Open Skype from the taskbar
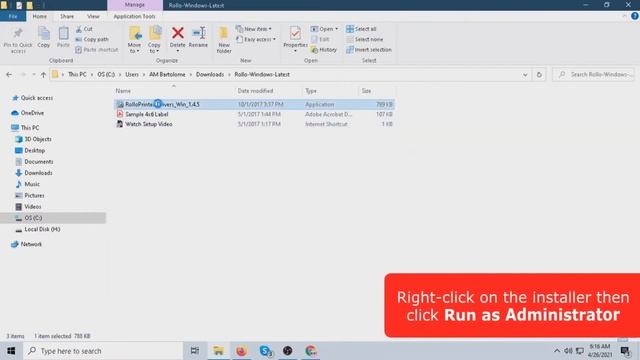 [265, 351]
